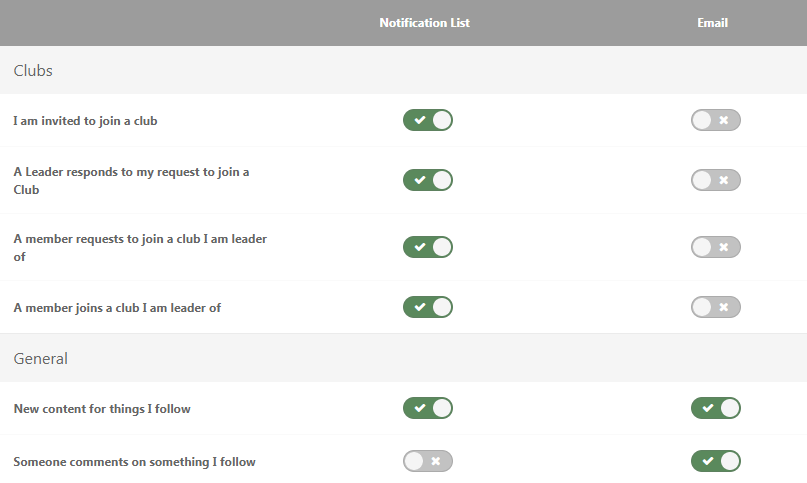
Task: Toggle notification list for member join requests
Action: (x=427, y=247)
